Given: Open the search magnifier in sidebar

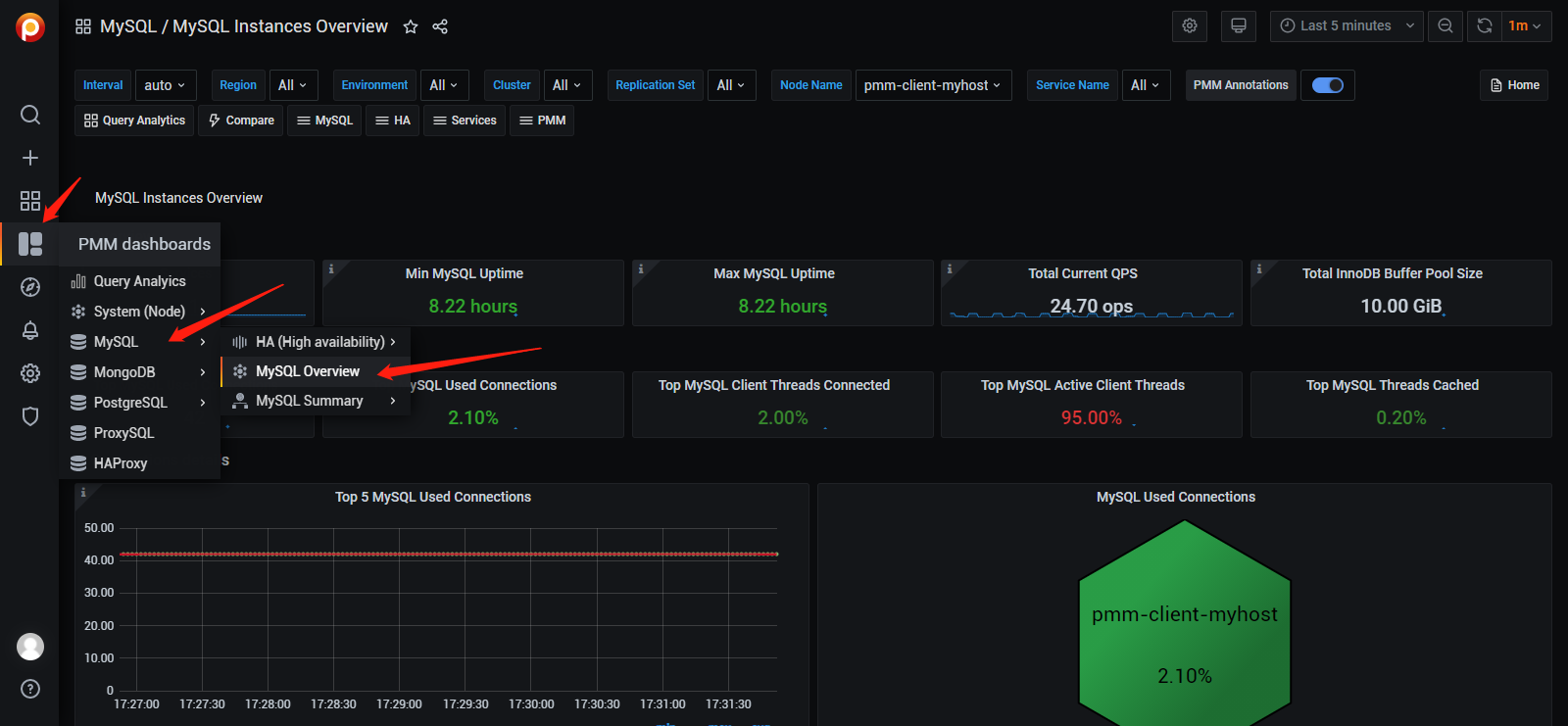Looking at the screenshot, I should pyautogui.click(x=30, y=115).
